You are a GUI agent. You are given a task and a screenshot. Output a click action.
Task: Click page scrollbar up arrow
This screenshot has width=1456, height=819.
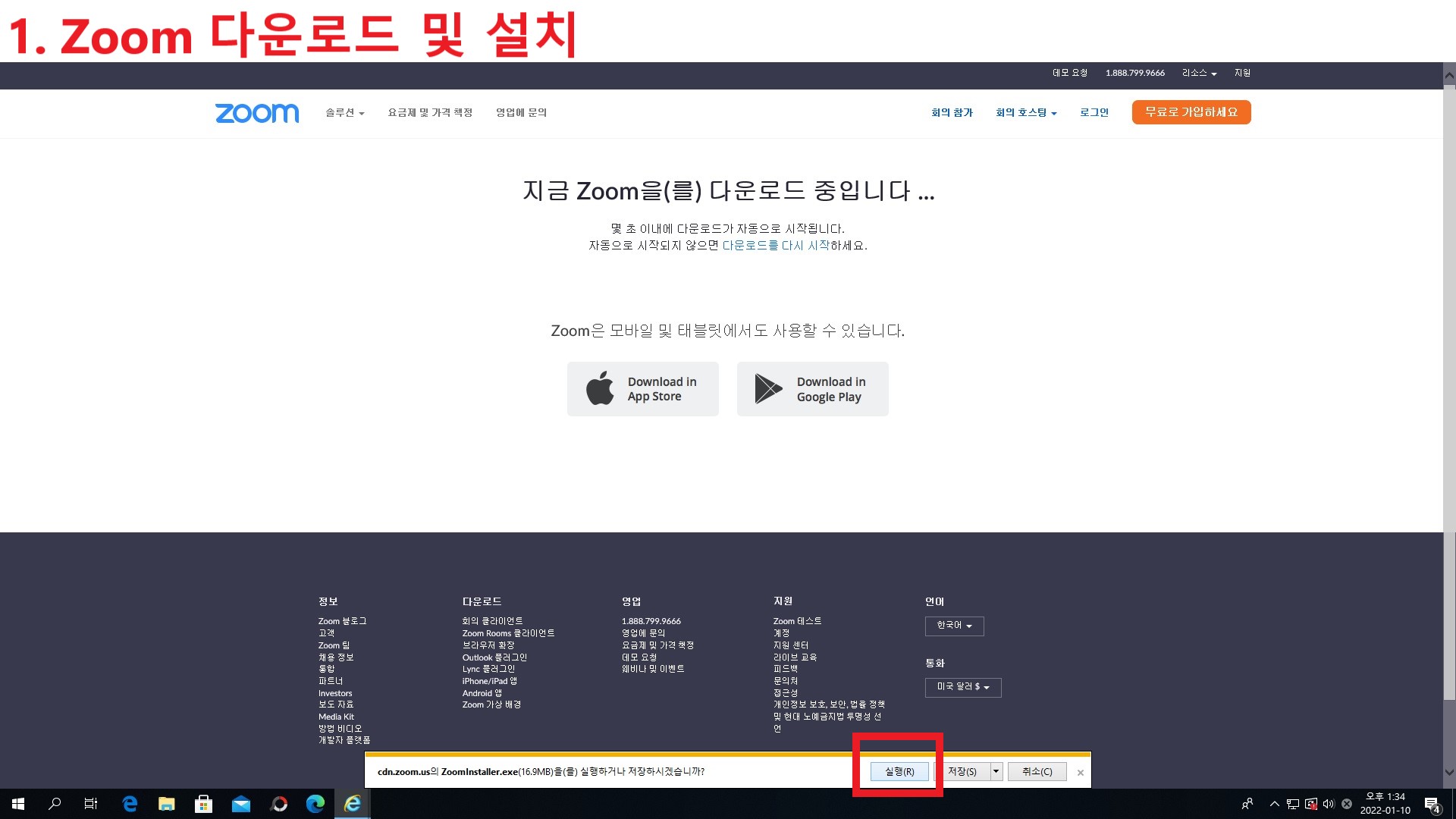(1449, 75)
